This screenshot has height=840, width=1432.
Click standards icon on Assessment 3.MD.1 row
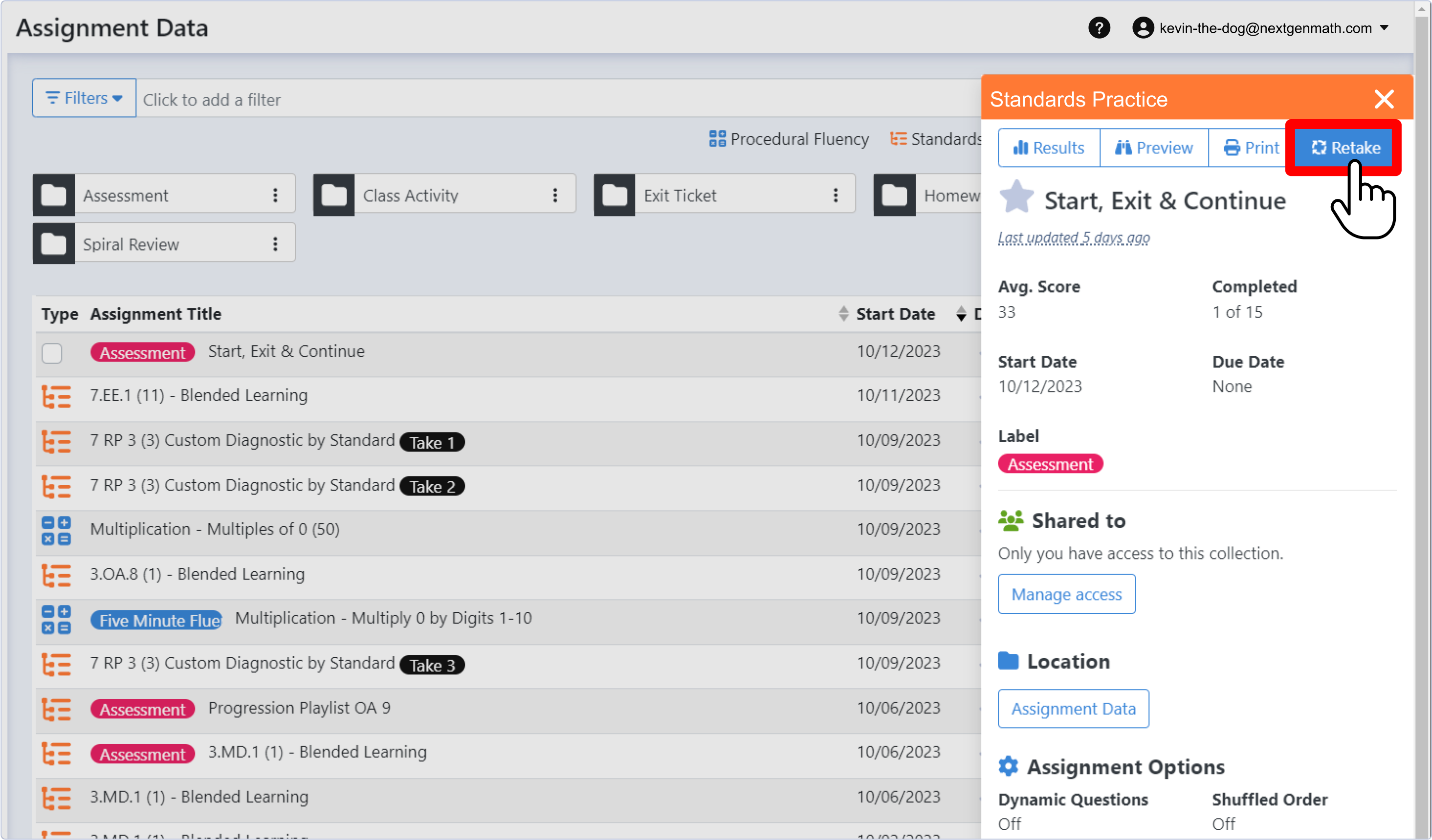56,754
